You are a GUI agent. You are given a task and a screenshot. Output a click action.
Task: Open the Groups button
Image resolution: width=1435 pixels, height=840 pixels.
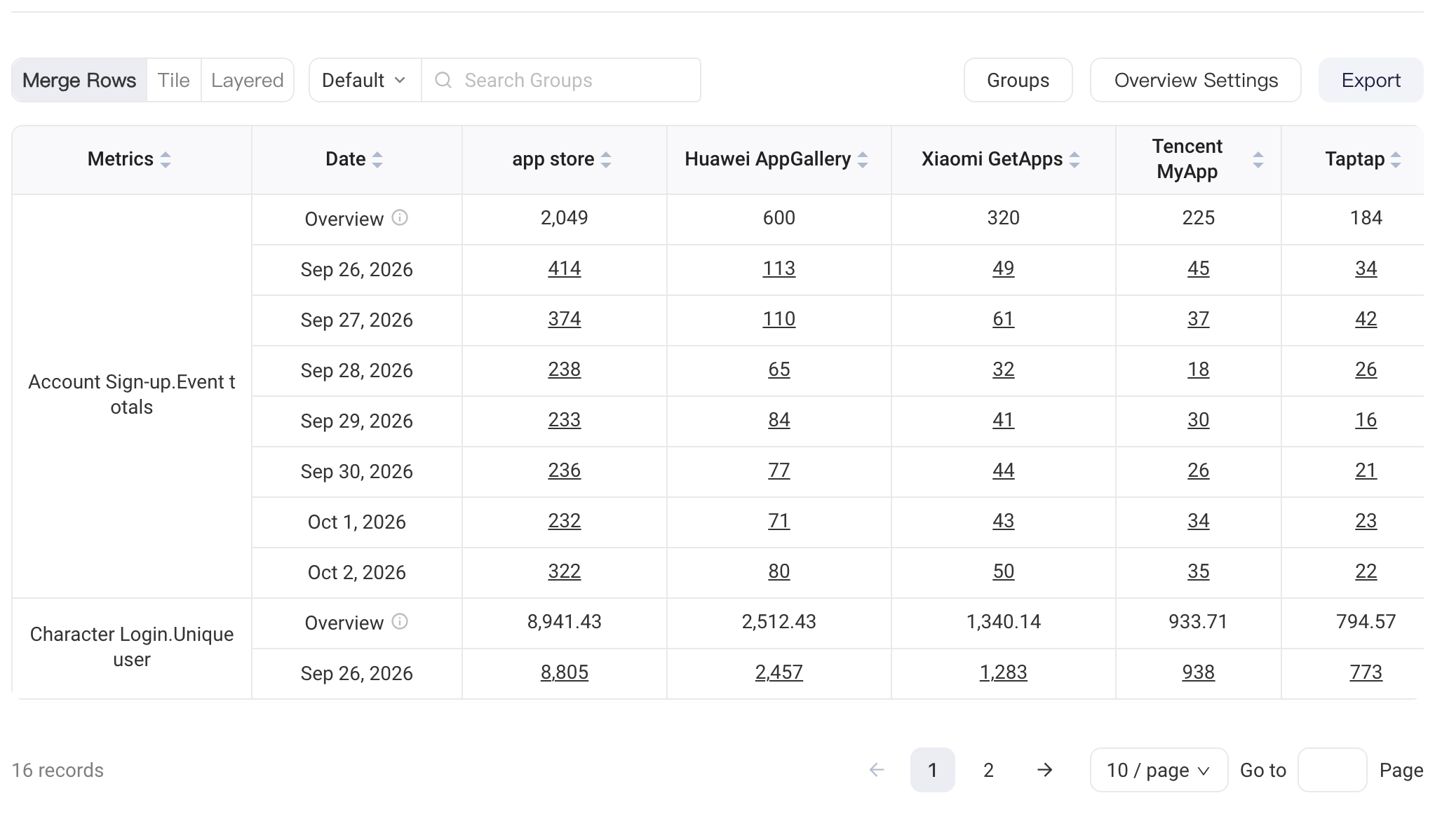coord(1018,80)
